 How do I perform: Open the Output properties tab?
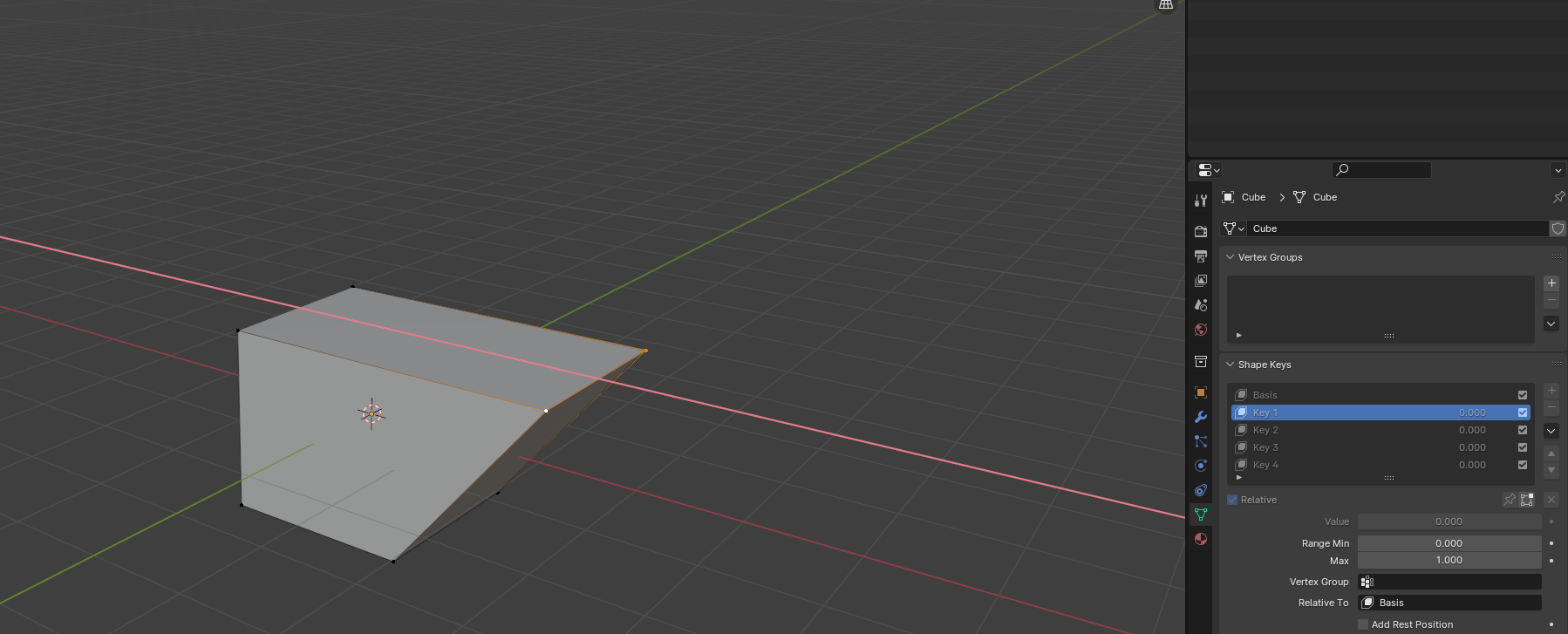pyautogui.click(x=1201, y=256)
